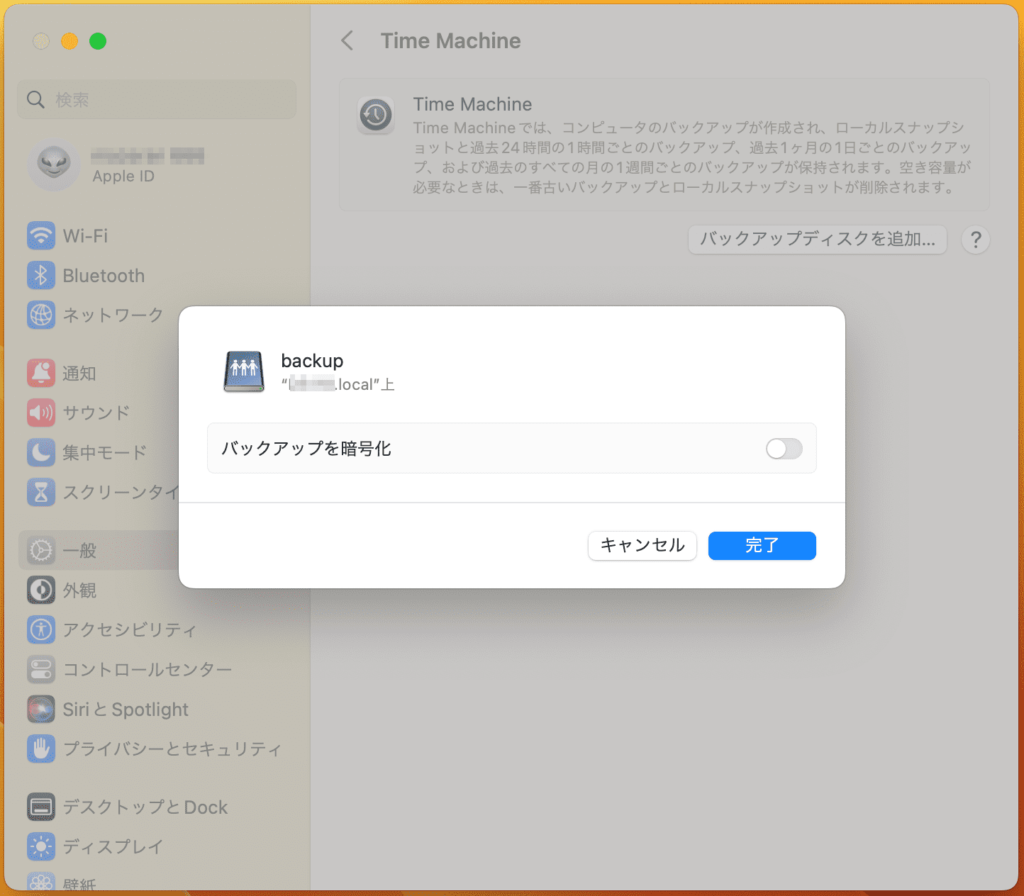The image size is (1024, 896).
Task: Click the 集中モード moon icon
Action: click(x=40, y=452)
